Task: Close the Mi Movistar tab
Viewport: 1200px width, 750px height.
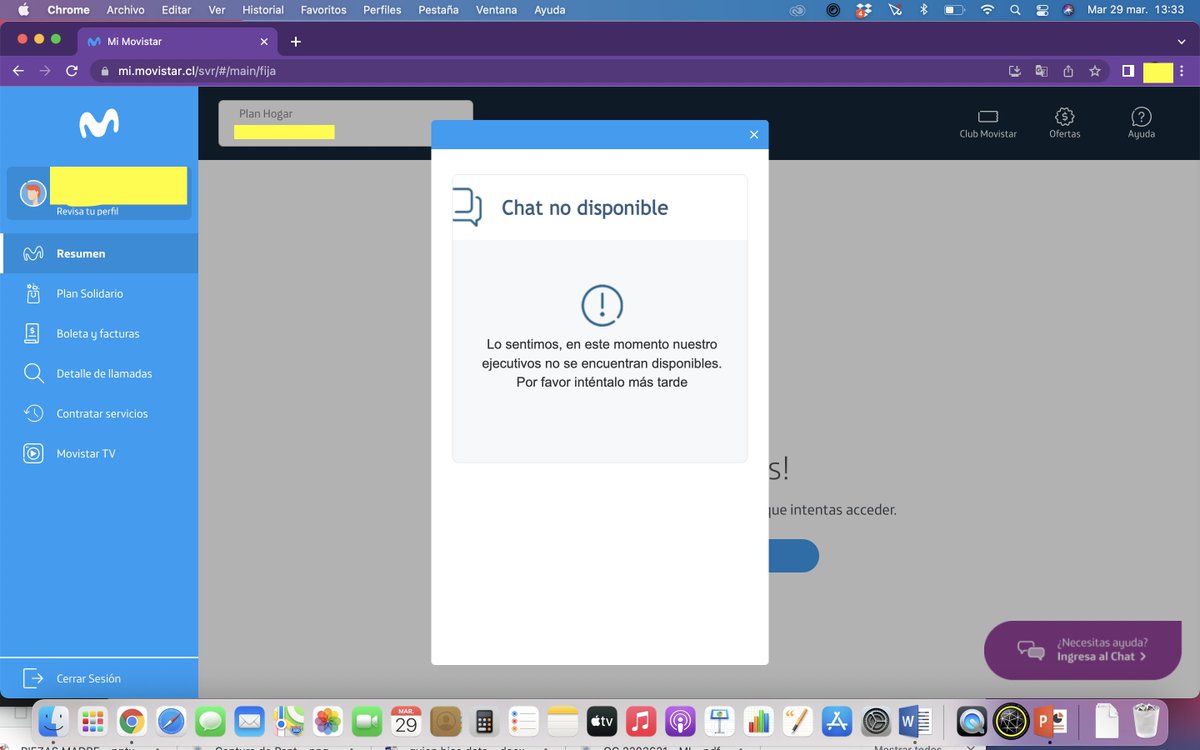Action: pos(265,42)
